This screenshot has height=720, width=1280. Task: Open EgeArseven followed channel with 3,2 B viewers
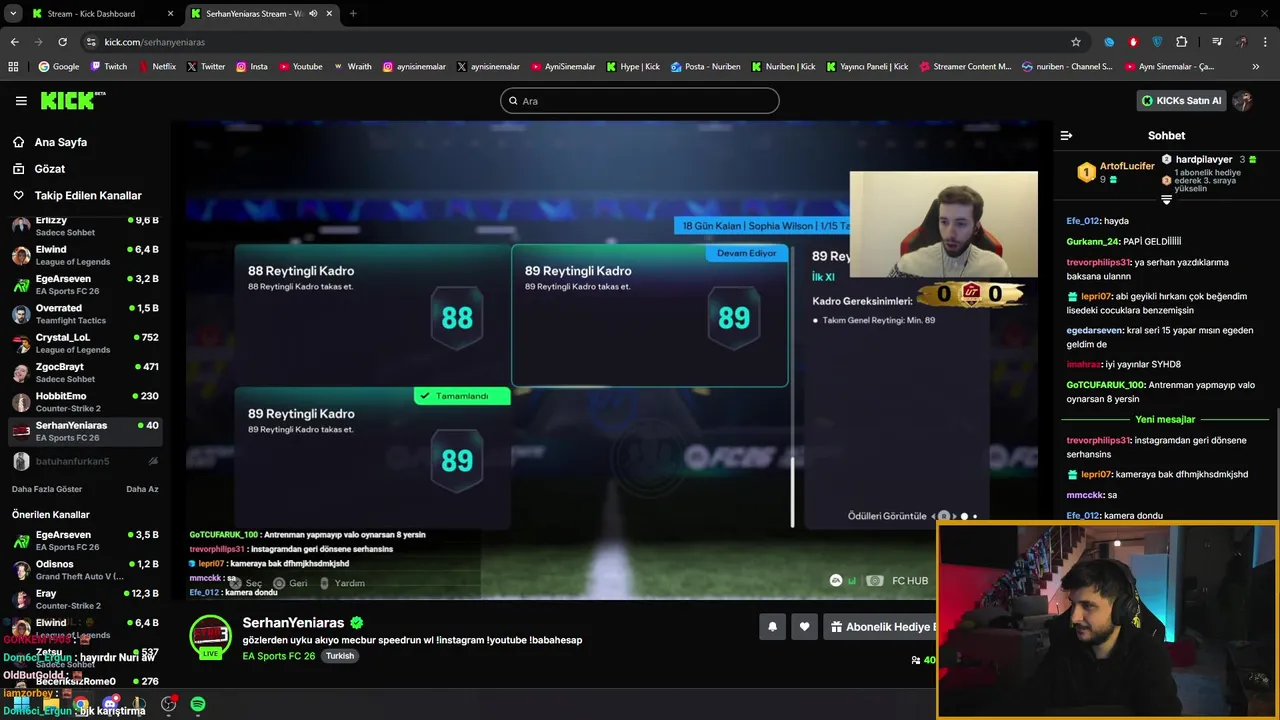[84, 284]
